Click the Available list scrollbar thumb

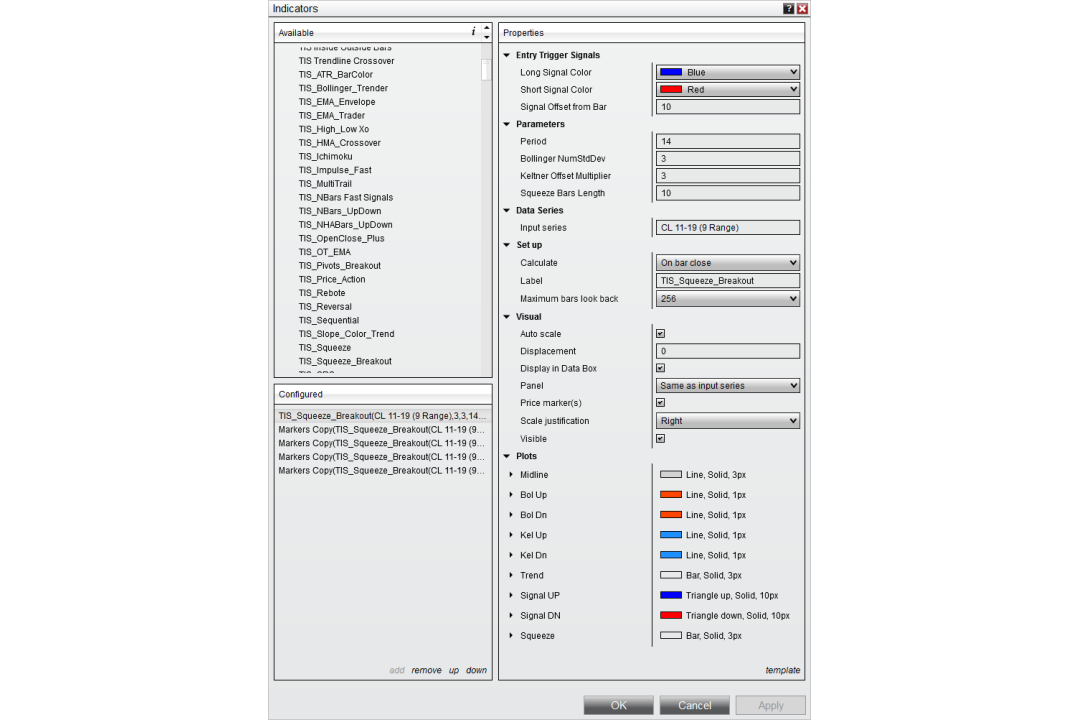(x=486, y=70)
